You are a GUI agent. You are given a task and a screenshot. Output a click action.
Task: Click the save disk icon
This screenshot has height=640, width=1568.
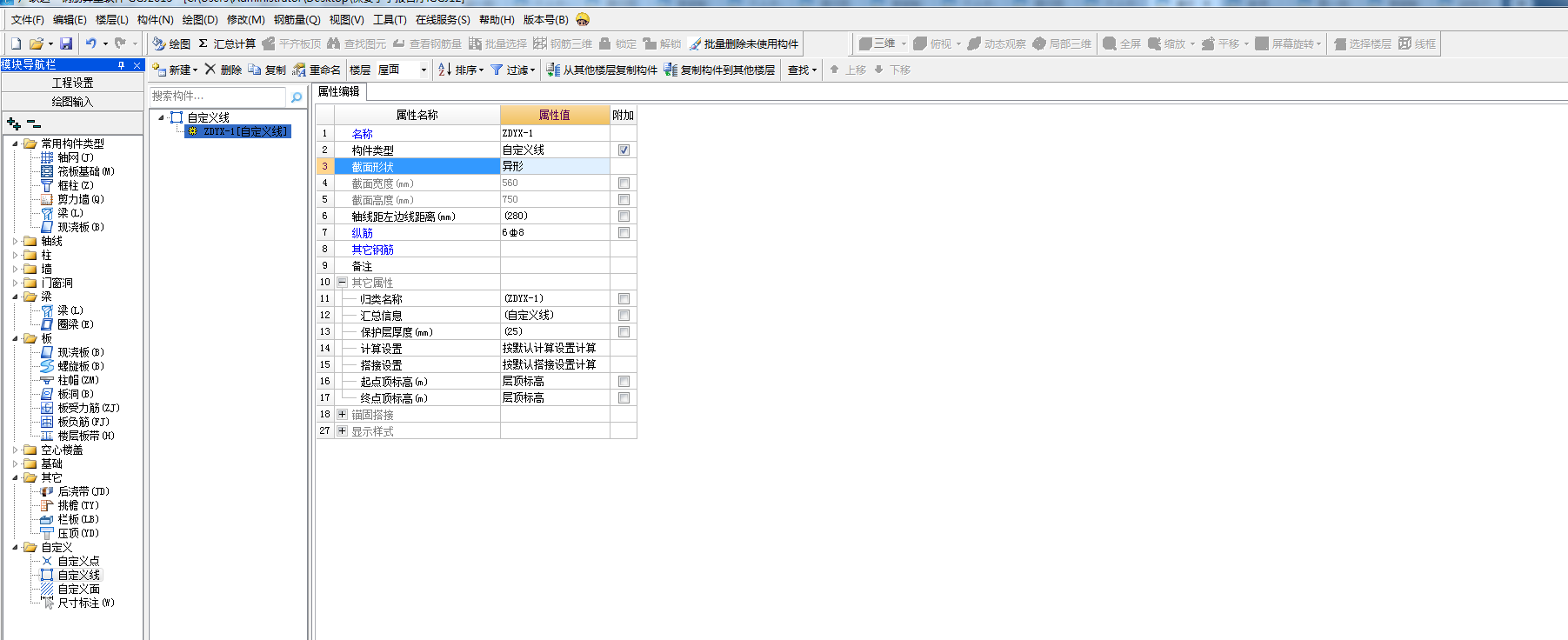tap(66, 43)
